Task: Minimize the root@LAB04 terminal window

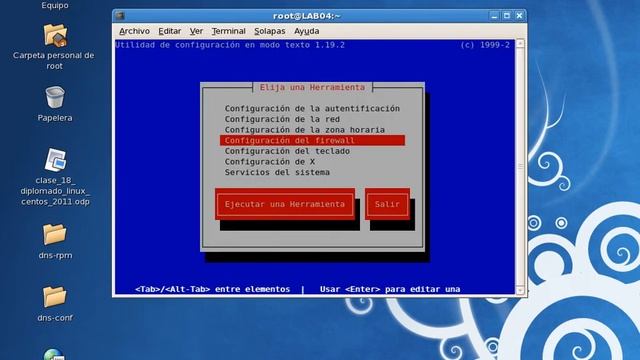Action: coord(494,16)
